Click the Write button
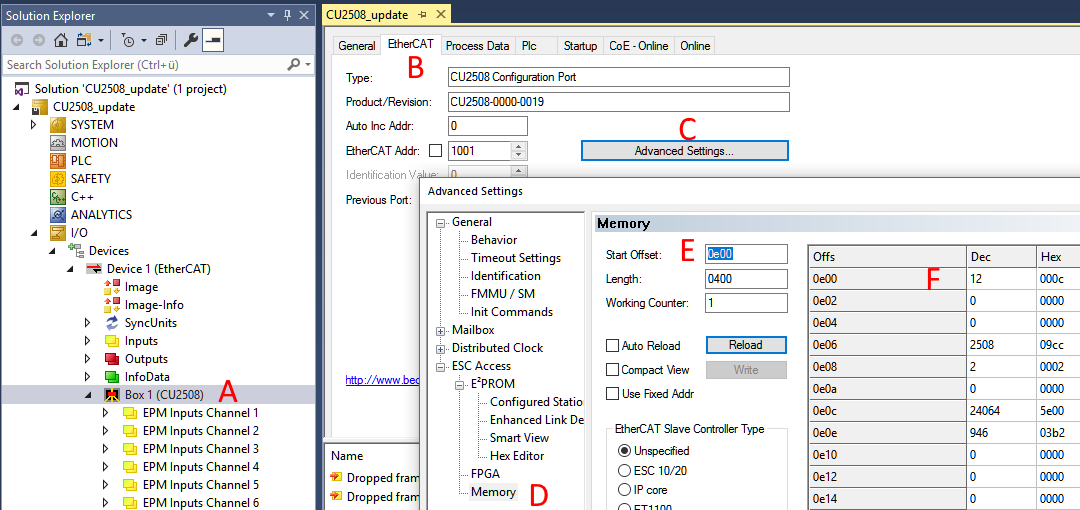This screenshot has width=1080, height=510. point(746,369)
